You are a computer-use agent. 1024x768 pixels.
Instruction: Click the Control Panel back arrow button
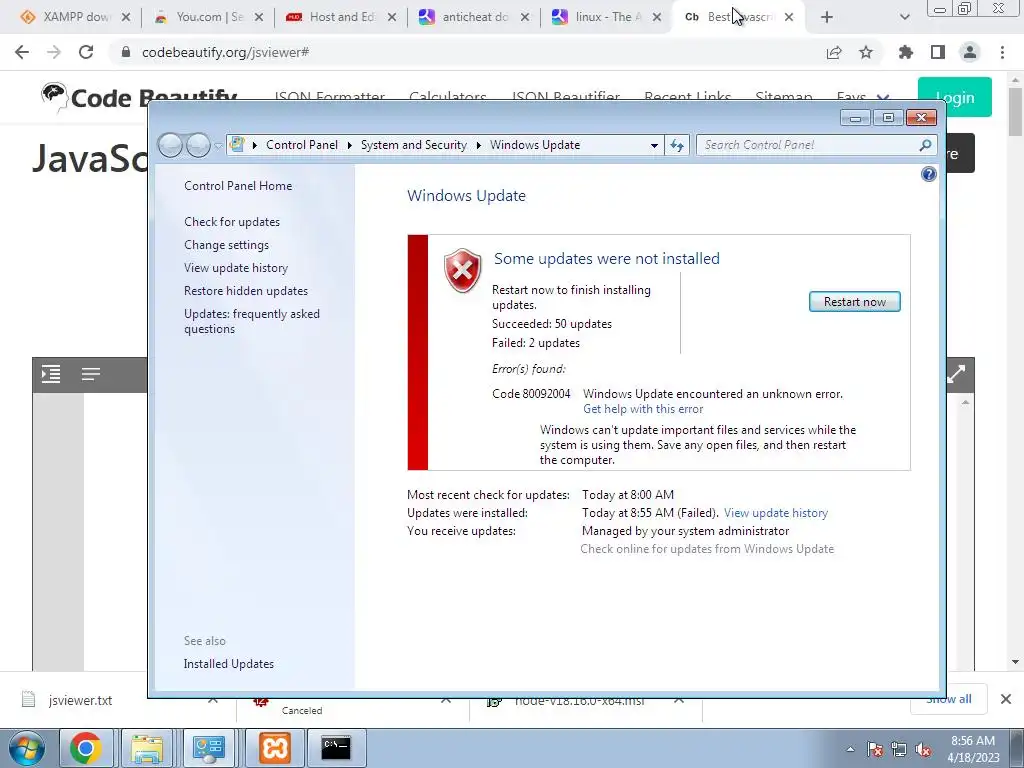pos(170,145)
